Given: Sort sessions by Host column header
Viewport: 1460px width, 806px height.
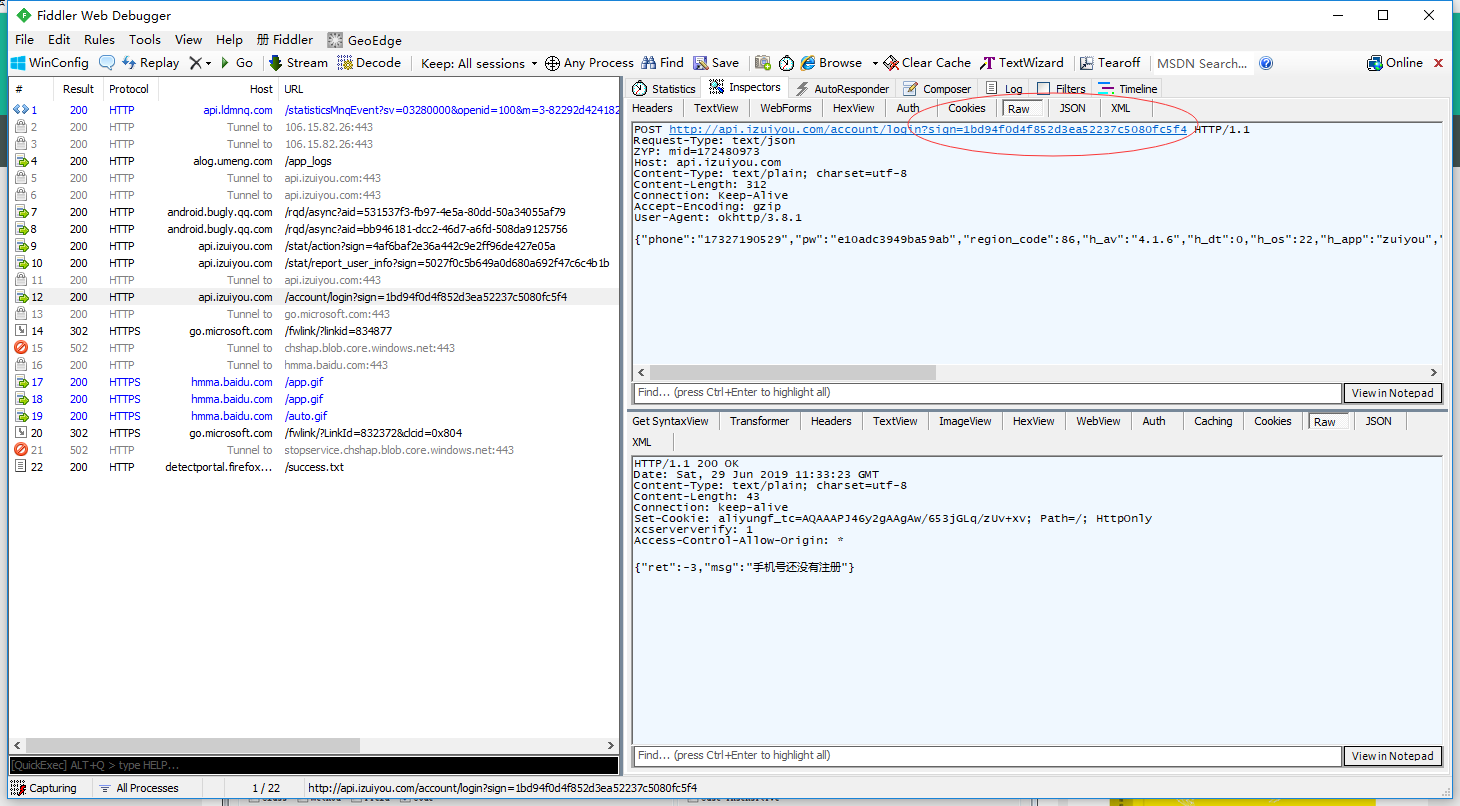Looking at the screenshot, I should [x=219, y=89].
